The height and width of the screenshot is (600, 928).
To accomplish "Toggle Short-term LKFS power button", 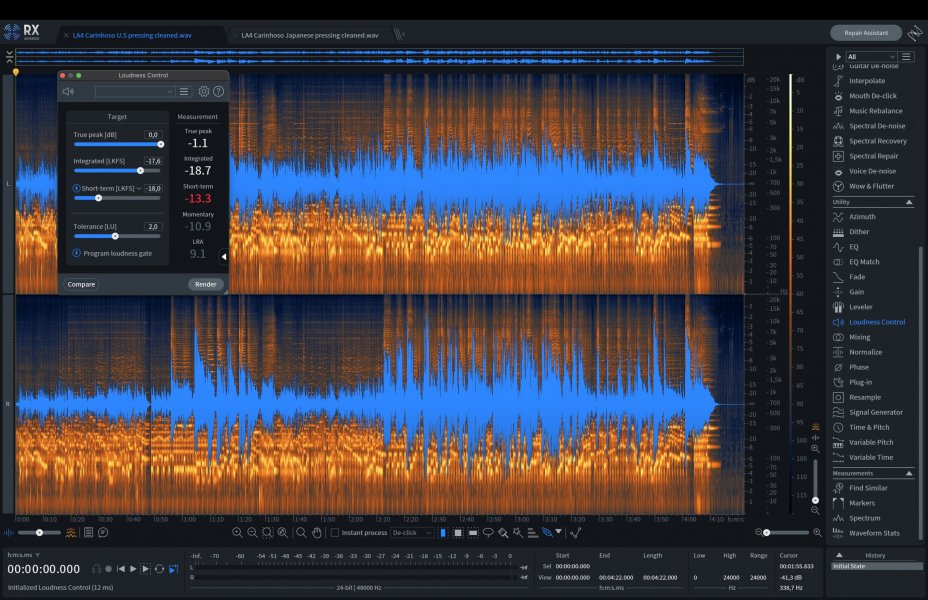I will tap(76, 188).
